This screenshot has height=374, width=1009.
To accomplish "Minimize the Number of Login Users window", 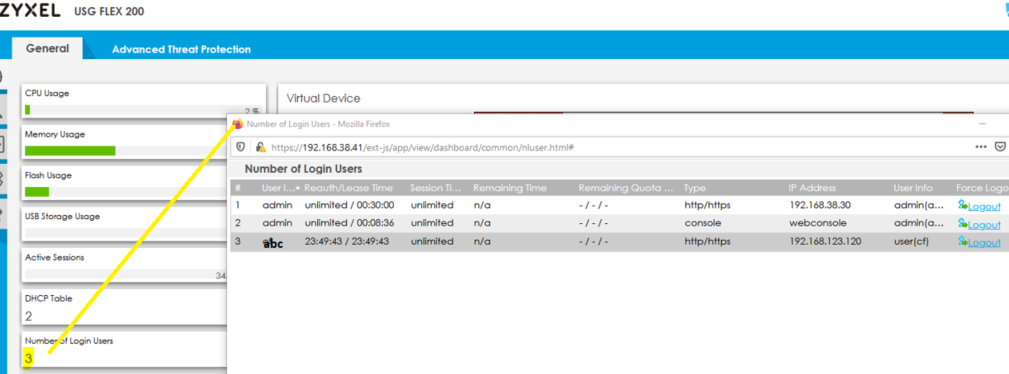I will click(x=982, y=123).
